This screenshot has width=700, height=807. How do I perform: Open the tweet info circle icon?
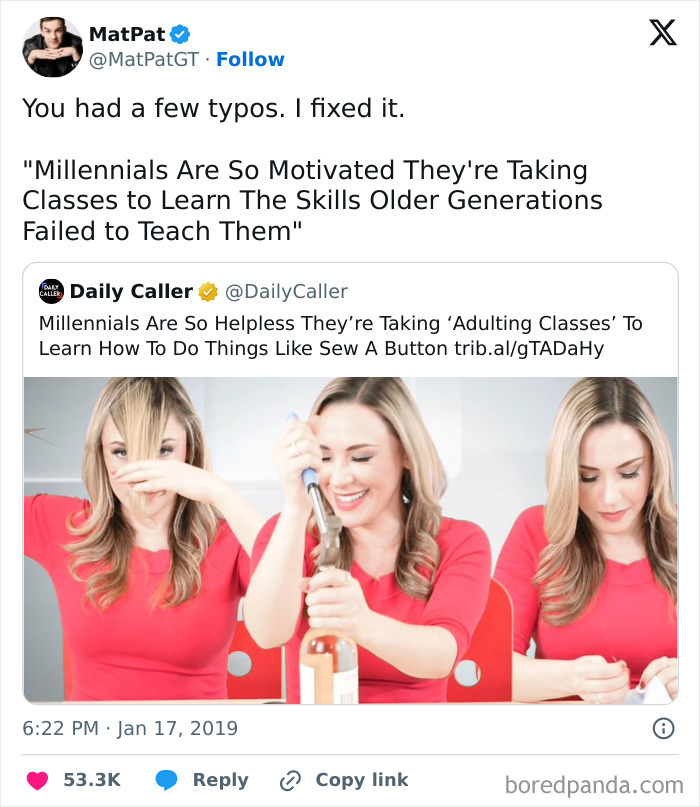point(662,729)
